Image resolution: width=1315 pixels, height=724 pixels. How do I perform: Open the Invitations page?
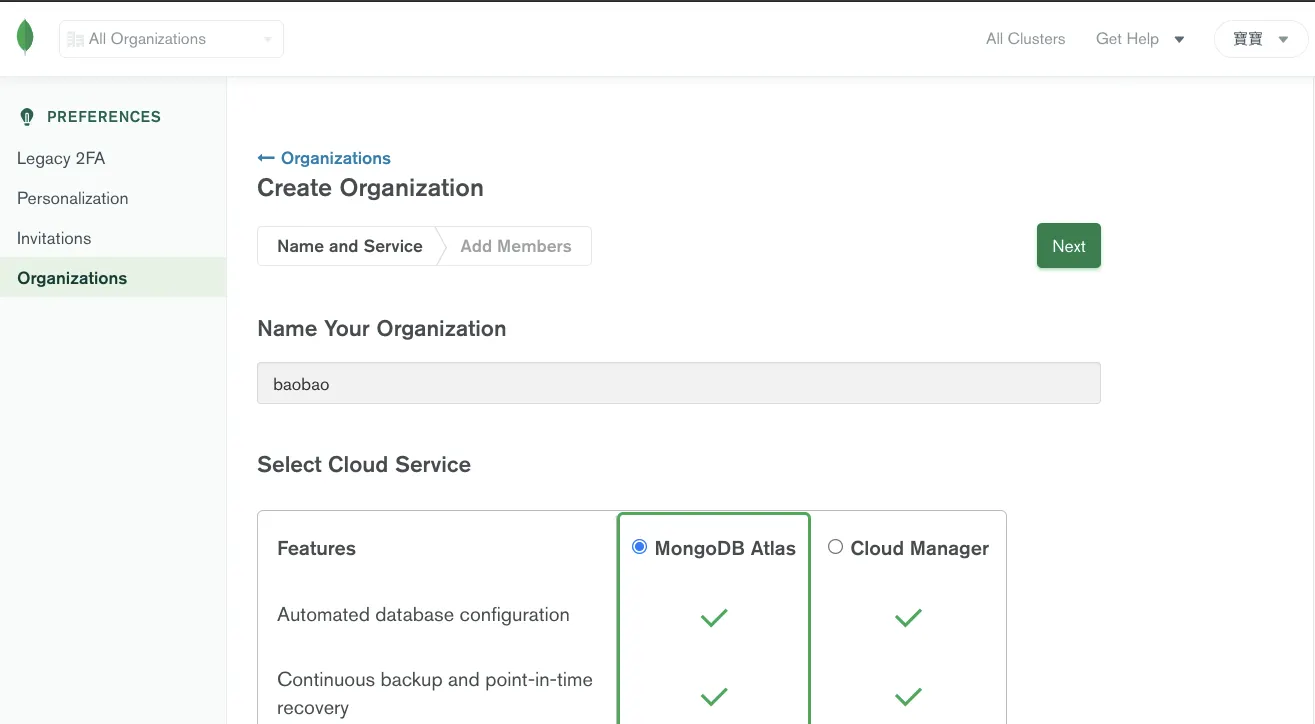[x=54, y=238]
